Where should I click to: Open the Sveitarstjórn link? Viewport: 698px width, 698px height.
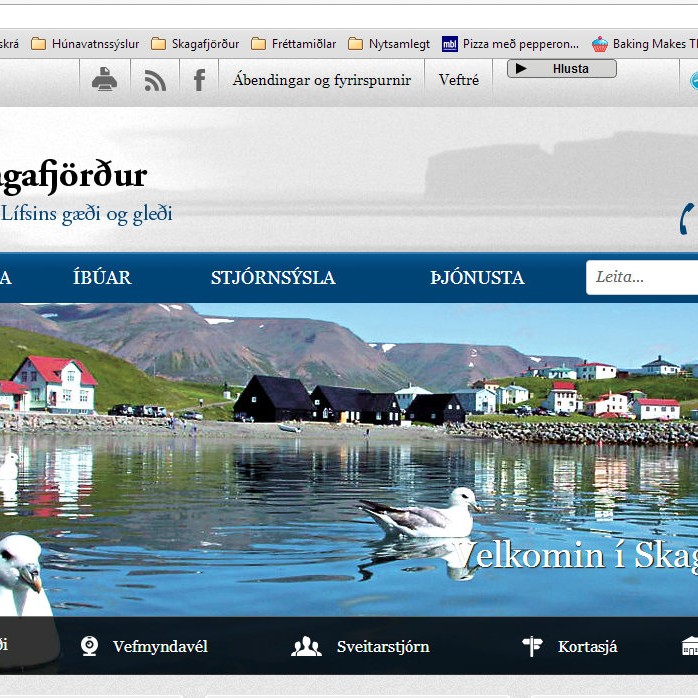(383, 646)
